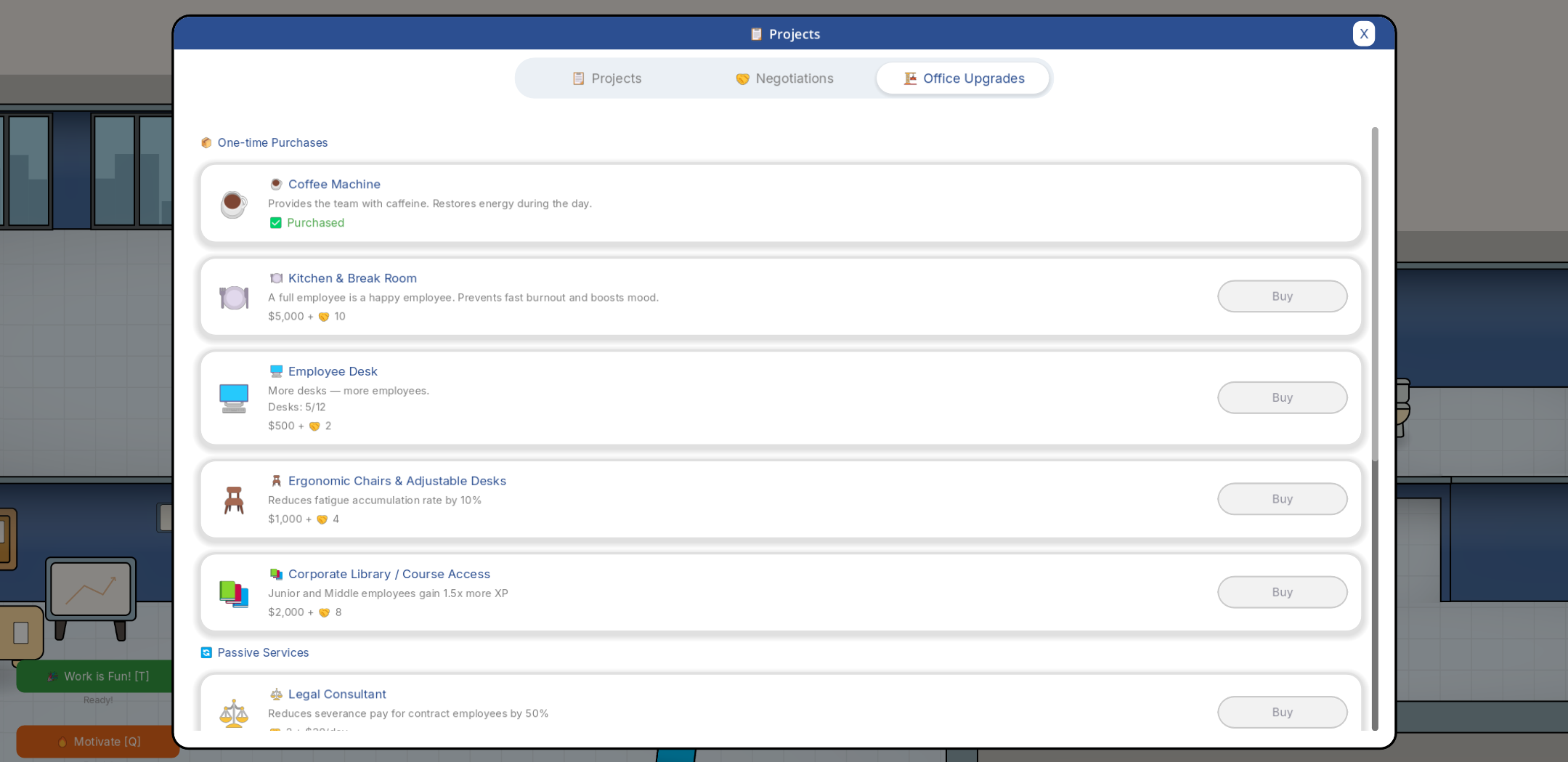The width and height of the screenshot is (1568, 762).
Task: Buy the Kitchen & Break Room upgrade
Action: [x=1282, y=296]
